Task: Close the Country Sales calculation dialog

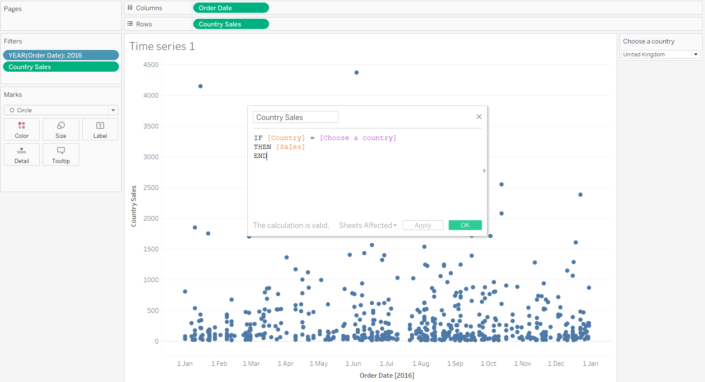Action: pyautogui.click(x=479, y=117)
